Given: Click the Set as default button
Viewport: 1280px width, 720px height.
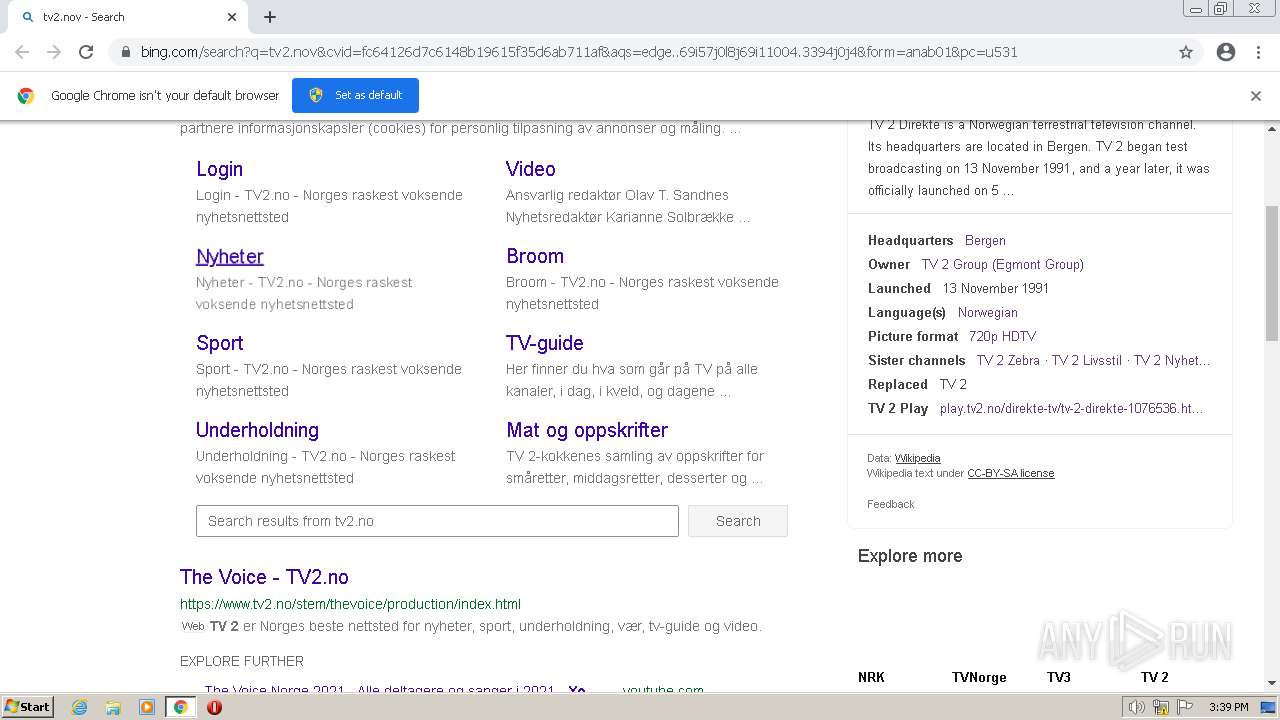Looking at the screenshot, I should point(355,95).
